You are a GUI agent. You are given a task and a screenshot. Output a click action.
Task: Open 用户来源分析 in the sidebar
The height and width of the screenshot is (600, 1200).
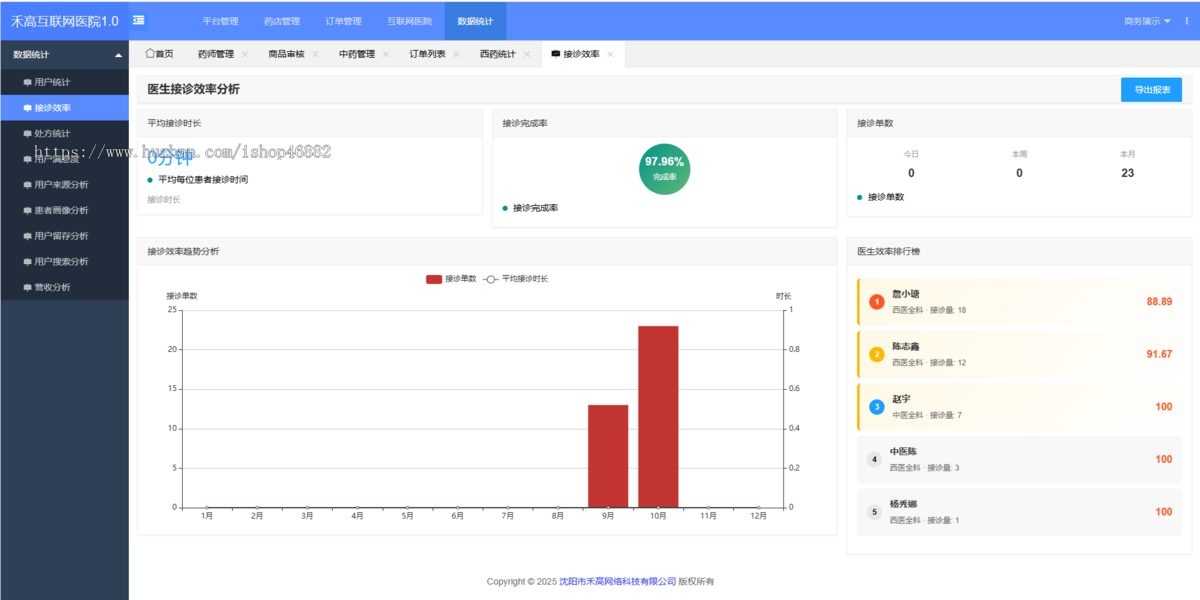pyautogui.click(x=64, y=185)
